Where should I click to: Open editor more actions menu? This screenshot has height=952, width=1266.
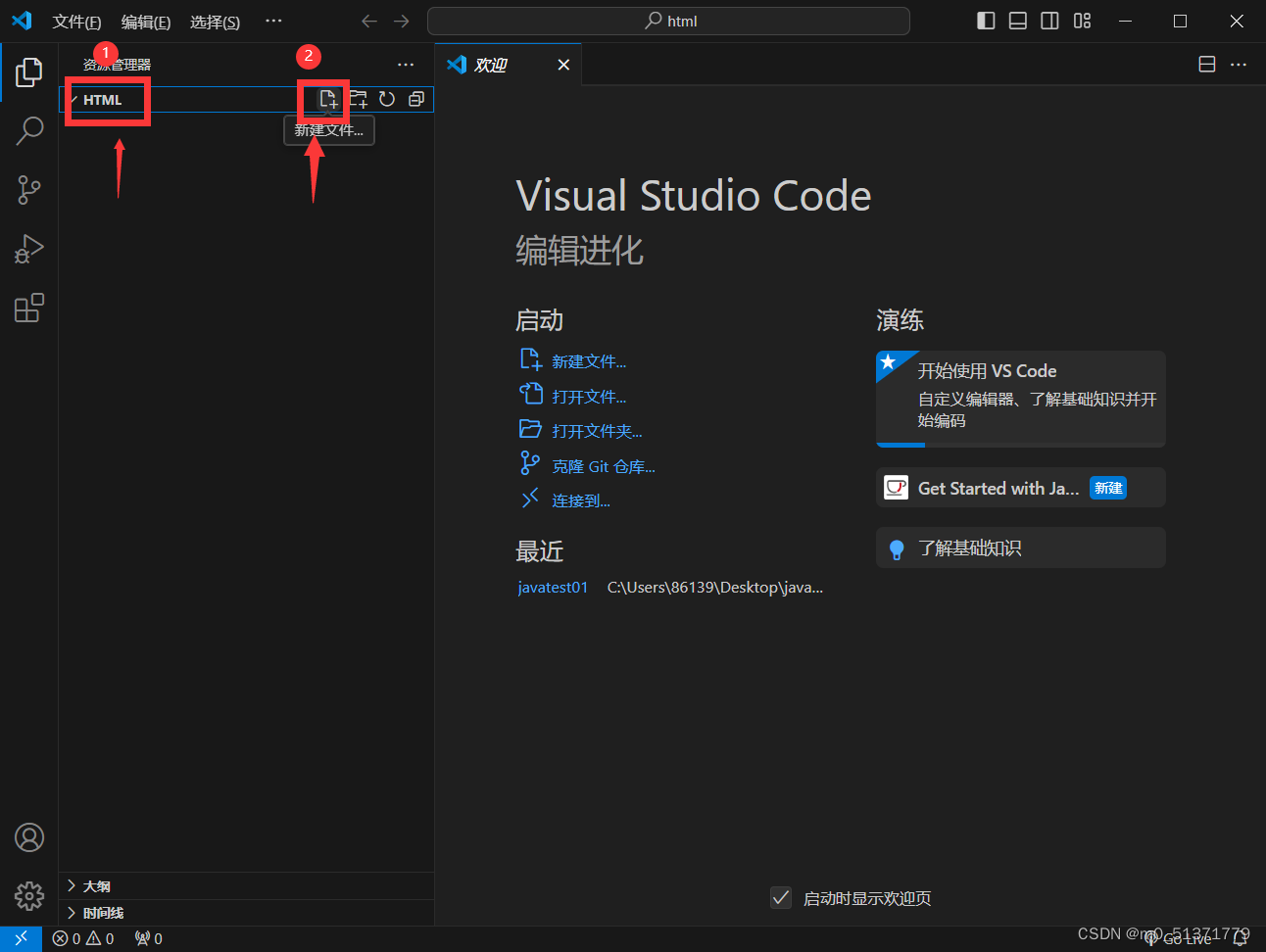(x=1239, y=64)
